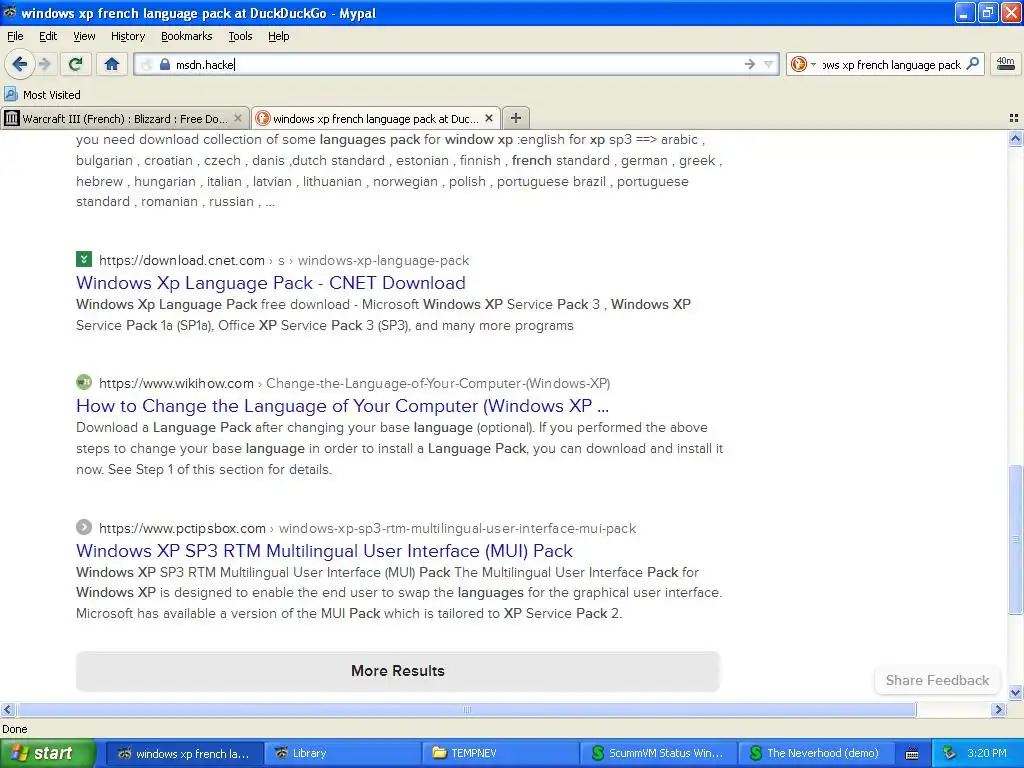This screenshot has width=1024, height=768.
Task: Open the Bookmarks menu
Action: [187, 36]
